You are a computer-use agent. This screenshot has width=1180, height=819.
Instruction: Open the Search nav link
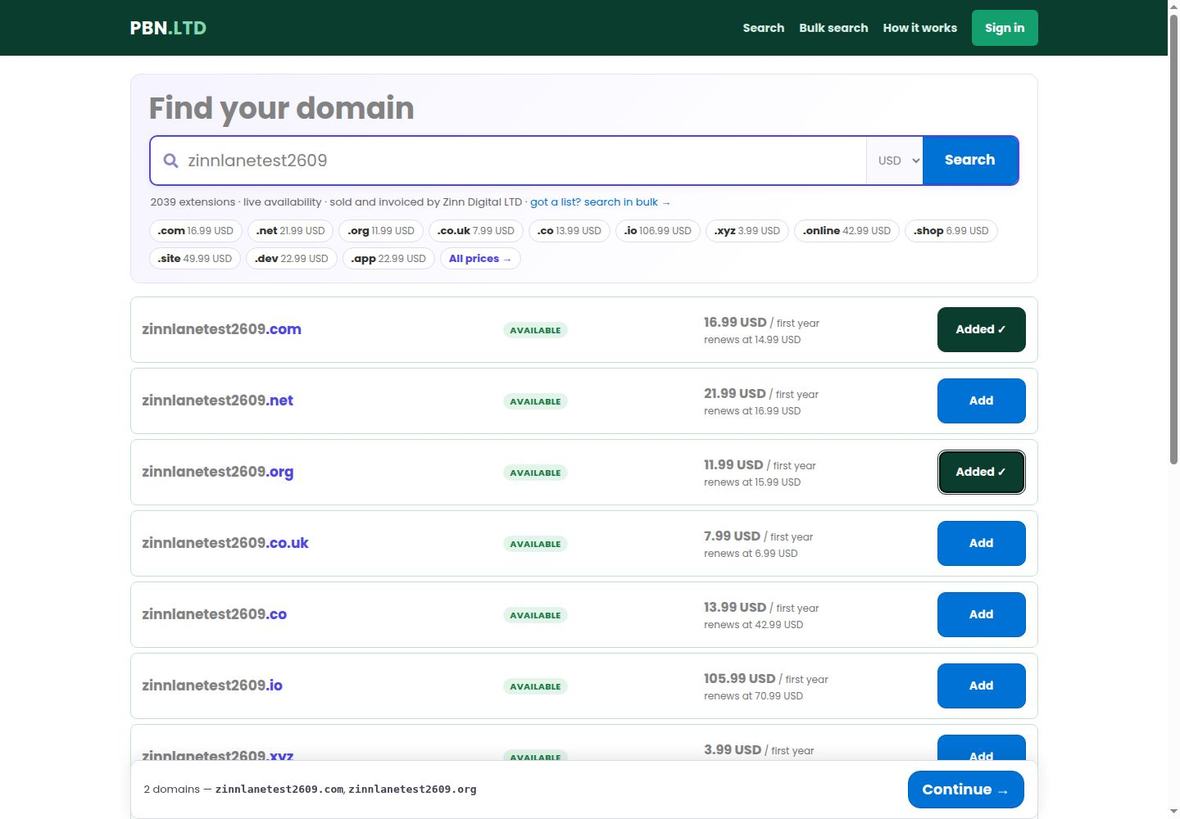pos(763,28)
